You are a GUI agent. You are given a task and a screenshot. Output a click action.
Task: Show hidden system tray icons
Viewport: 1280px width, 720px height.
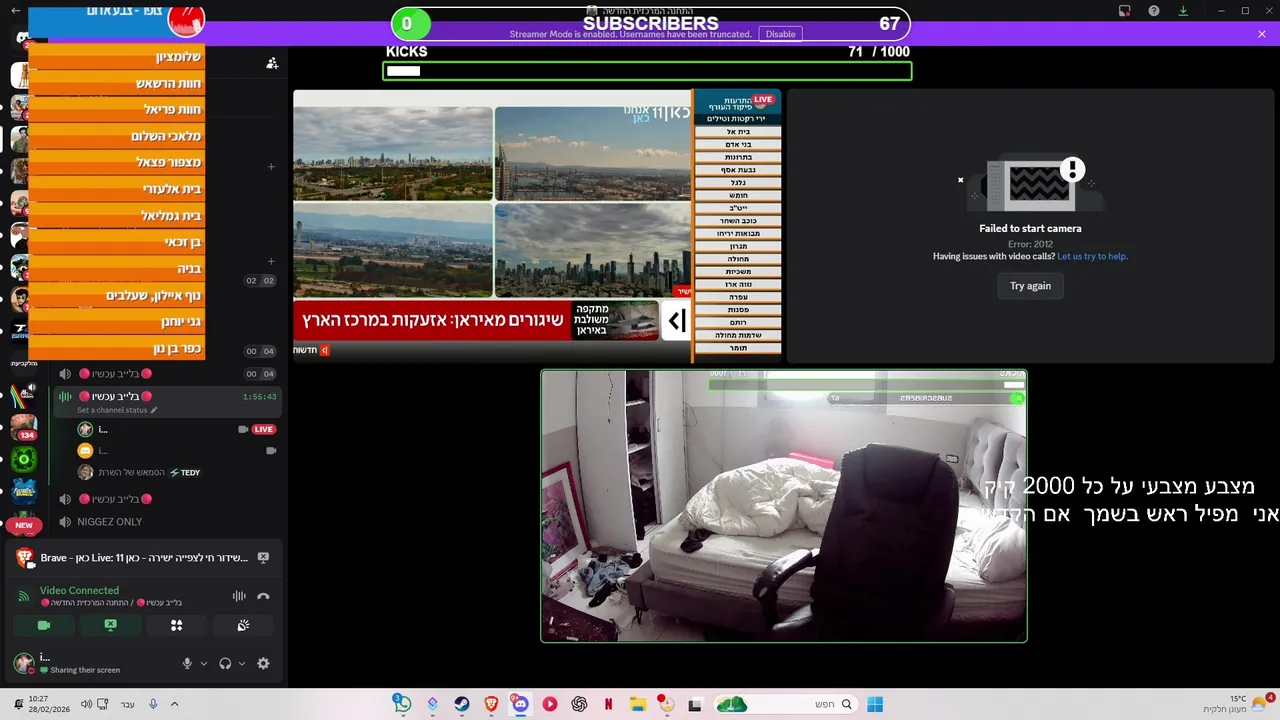174,704
